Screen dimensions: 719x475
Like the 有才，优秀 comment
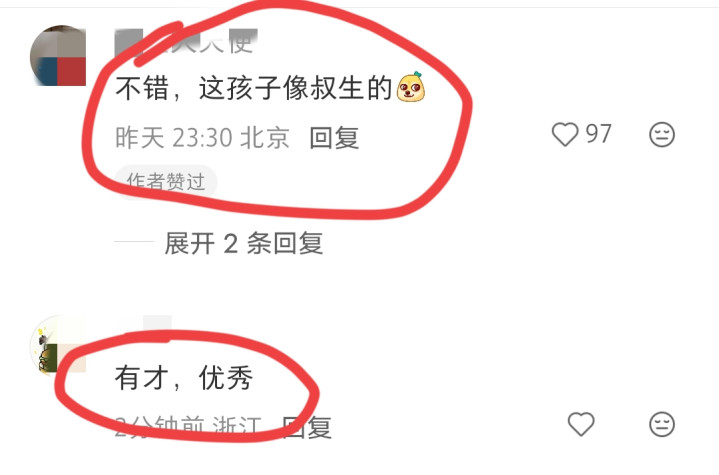tap(581, 424)
